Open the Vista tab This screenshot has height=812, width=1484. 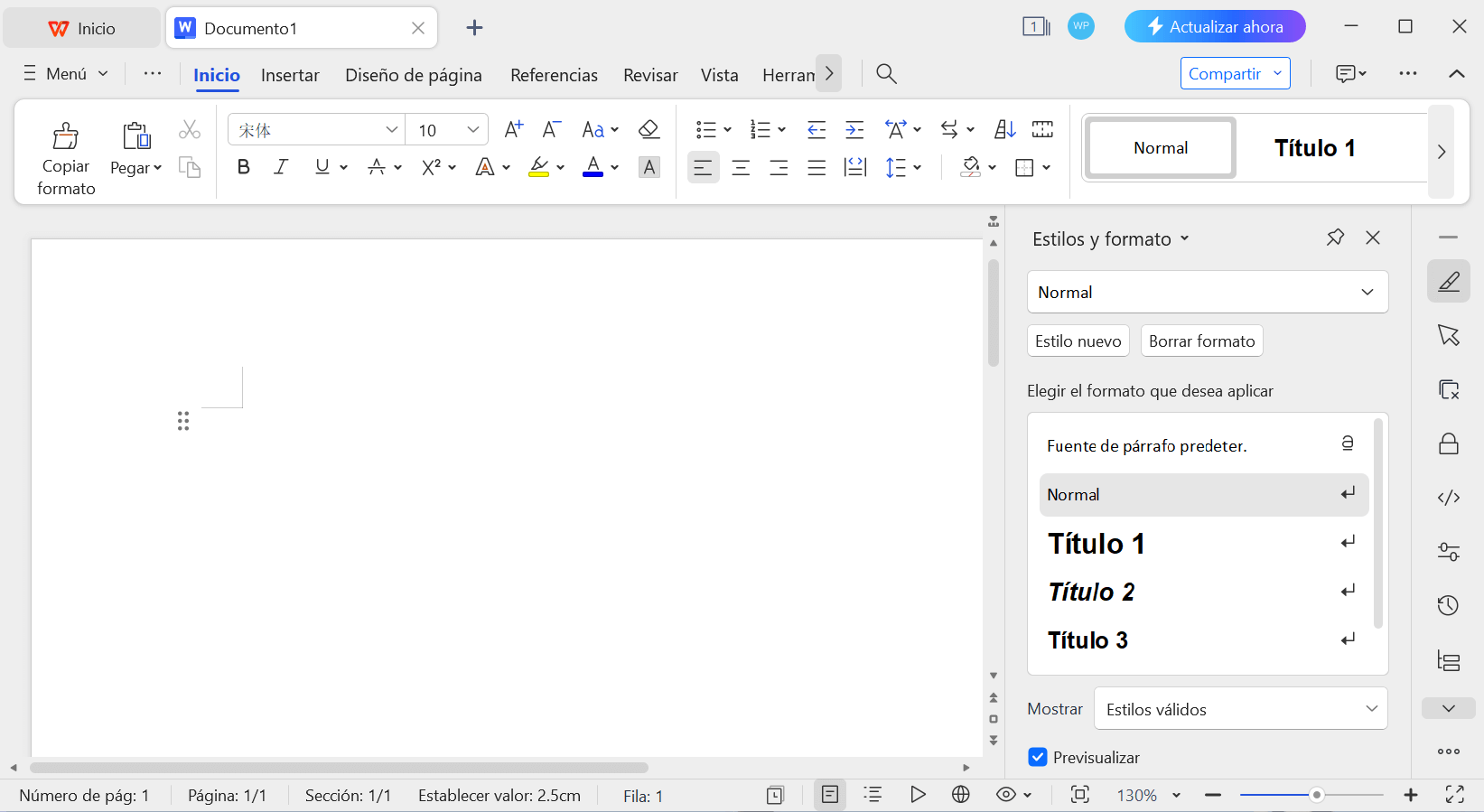719,75
